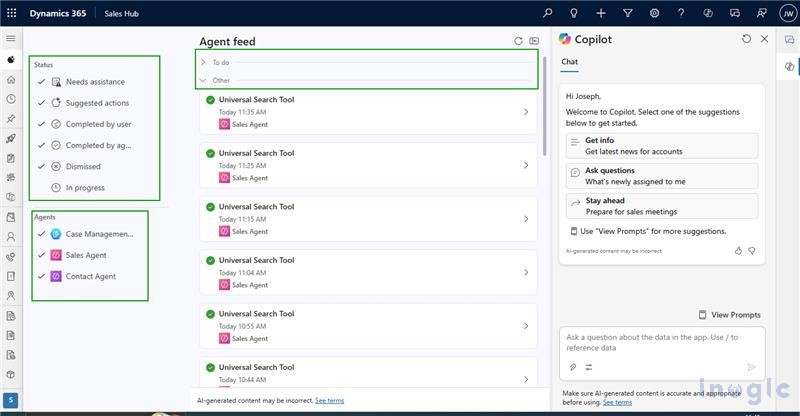Click the S area switcher at bottom left
Image resolution: width=800 pixels, height=416 pixels.
(10, 400)
